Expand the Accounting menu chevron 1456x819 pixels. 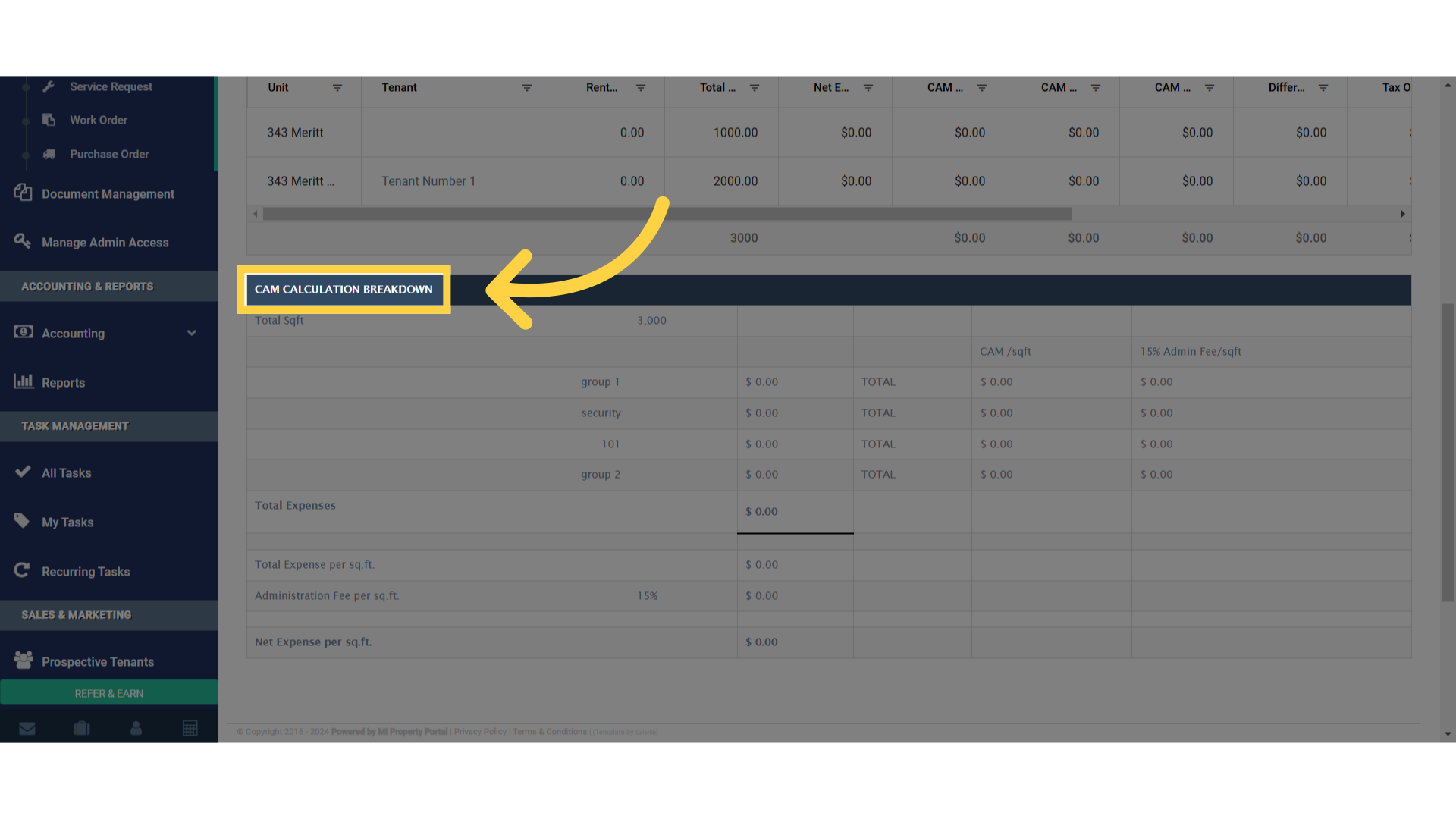pos(192,333)
